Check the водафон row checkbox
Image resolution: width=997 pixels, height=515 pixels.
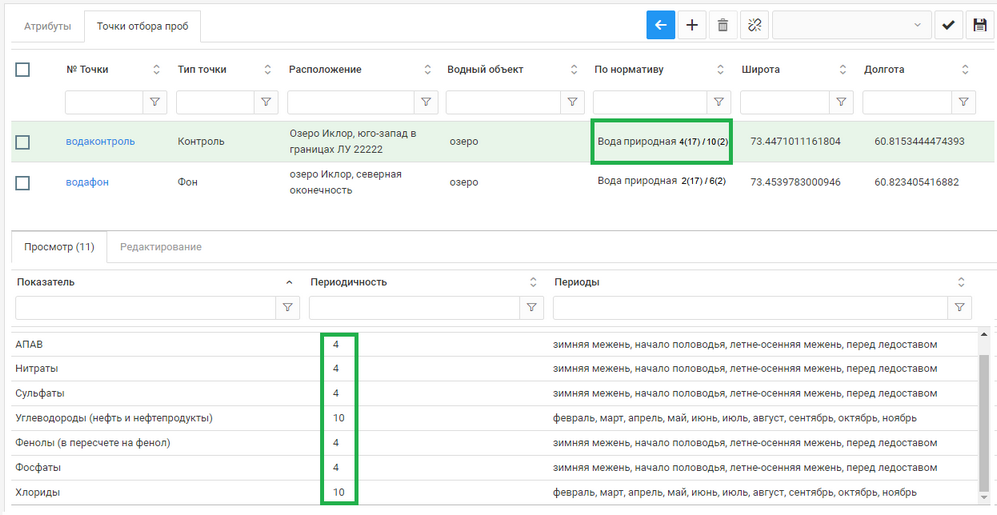click(x=23, y=182)
